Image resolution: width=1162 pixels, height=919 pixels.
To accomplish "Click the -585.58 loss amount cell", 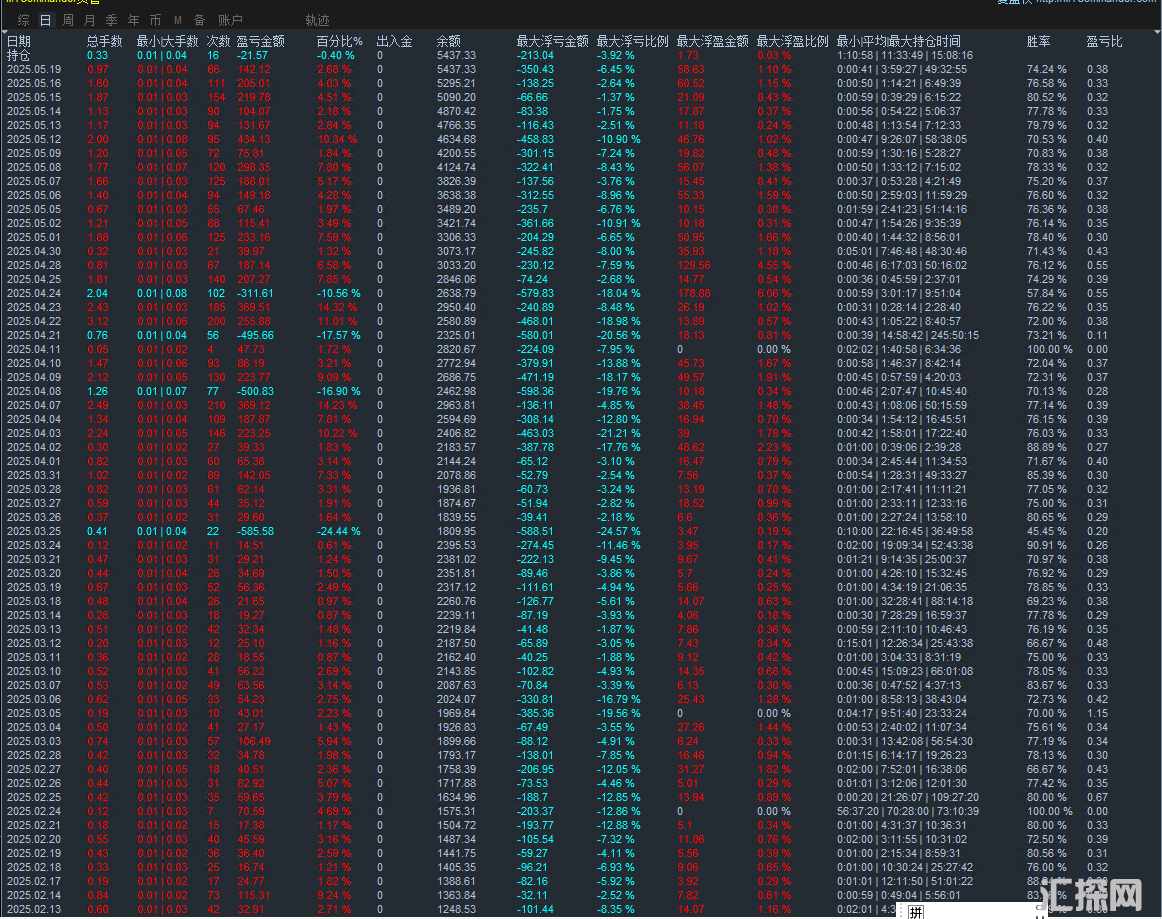I will coord(255,531).
